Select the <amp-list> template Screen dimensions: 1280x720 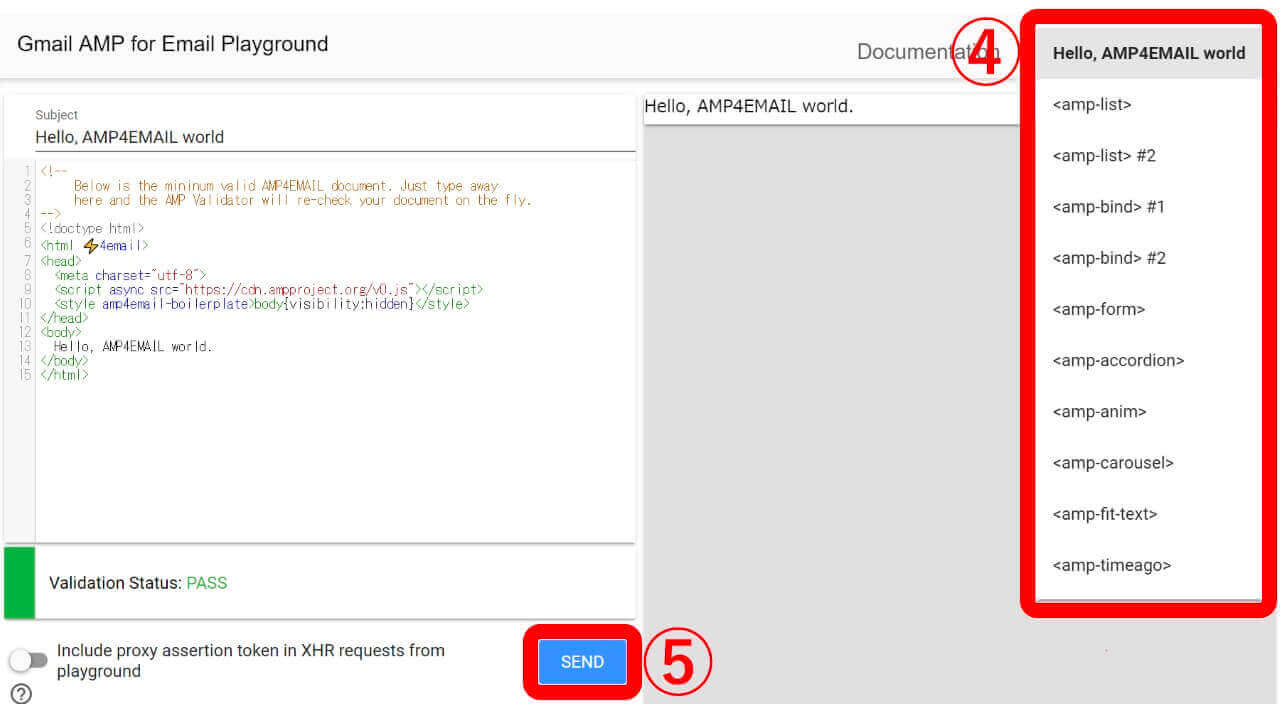pyautogui.click(x=1092, y=105)
